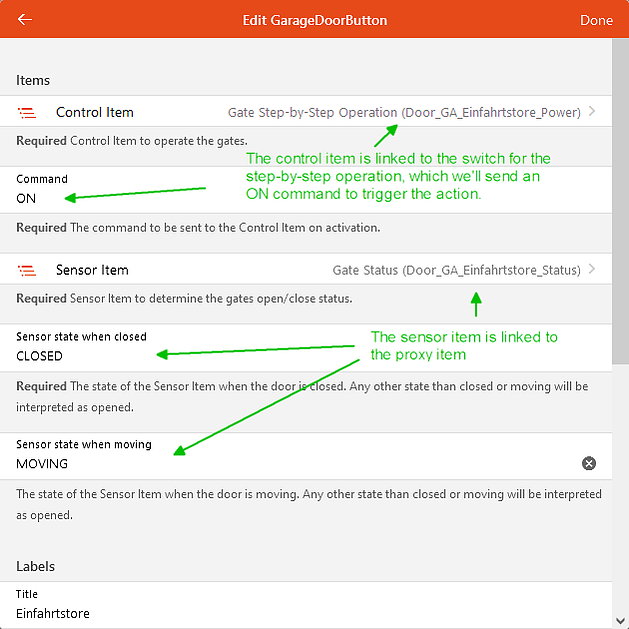Click the scrollbar down arrow
This screenshot has width=629, height=629.
pyautogui.click(x=620, y=621)
